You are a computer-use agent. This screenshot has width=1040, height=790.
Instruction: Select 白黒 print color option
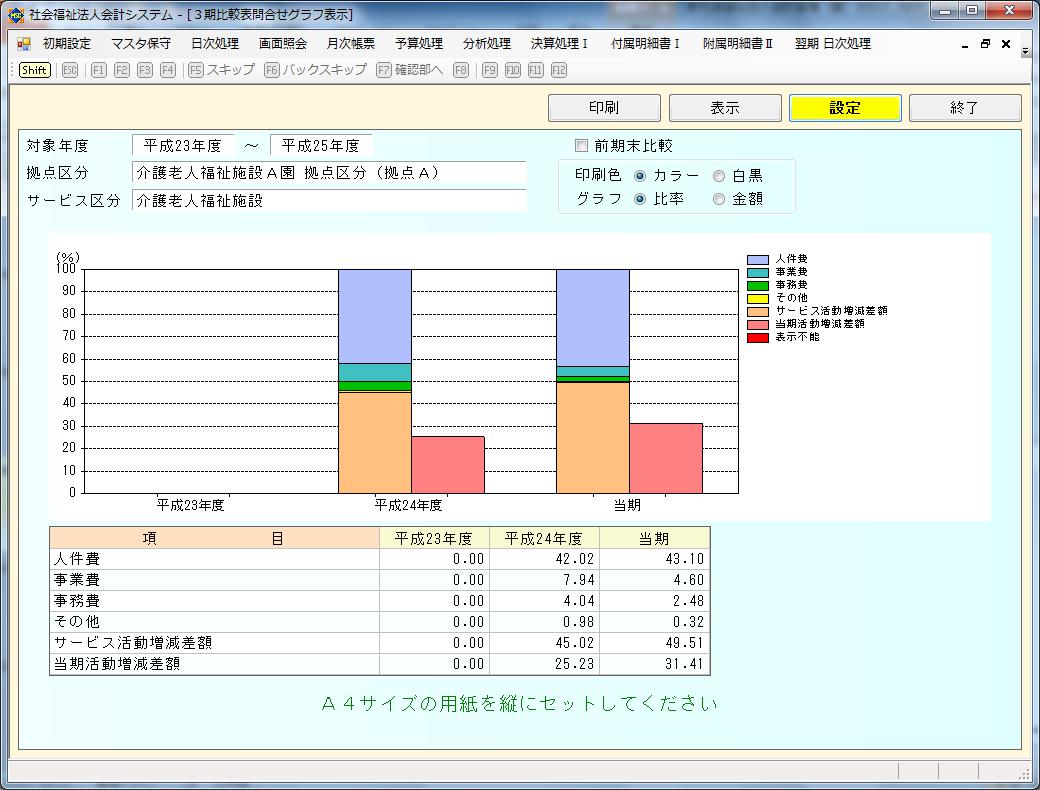(719, 176)
